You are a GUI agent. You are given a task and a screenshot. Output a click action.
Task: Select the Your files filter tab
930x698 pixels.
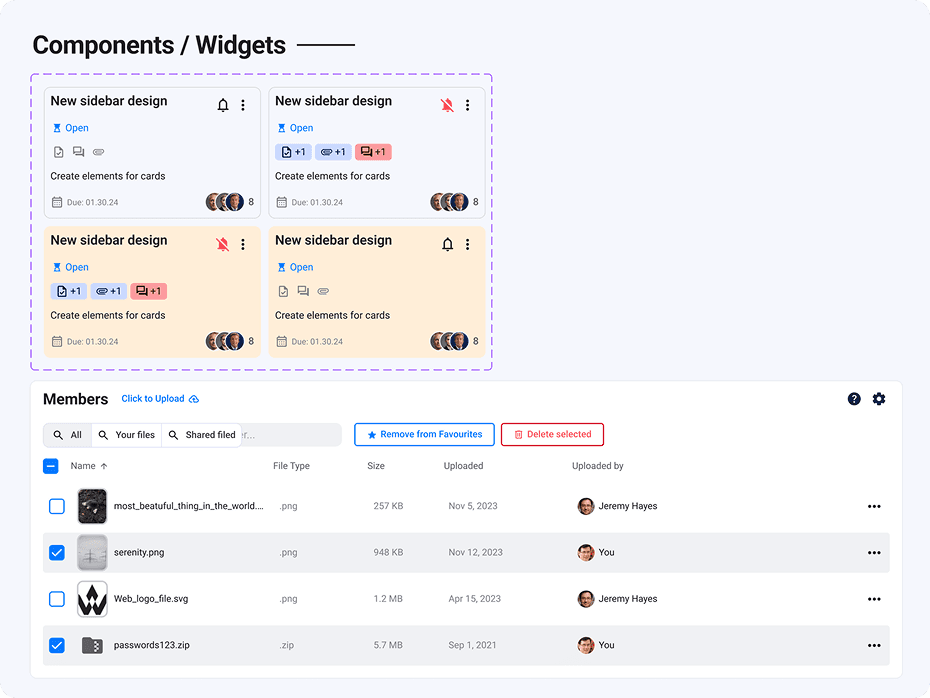(127, 435)
